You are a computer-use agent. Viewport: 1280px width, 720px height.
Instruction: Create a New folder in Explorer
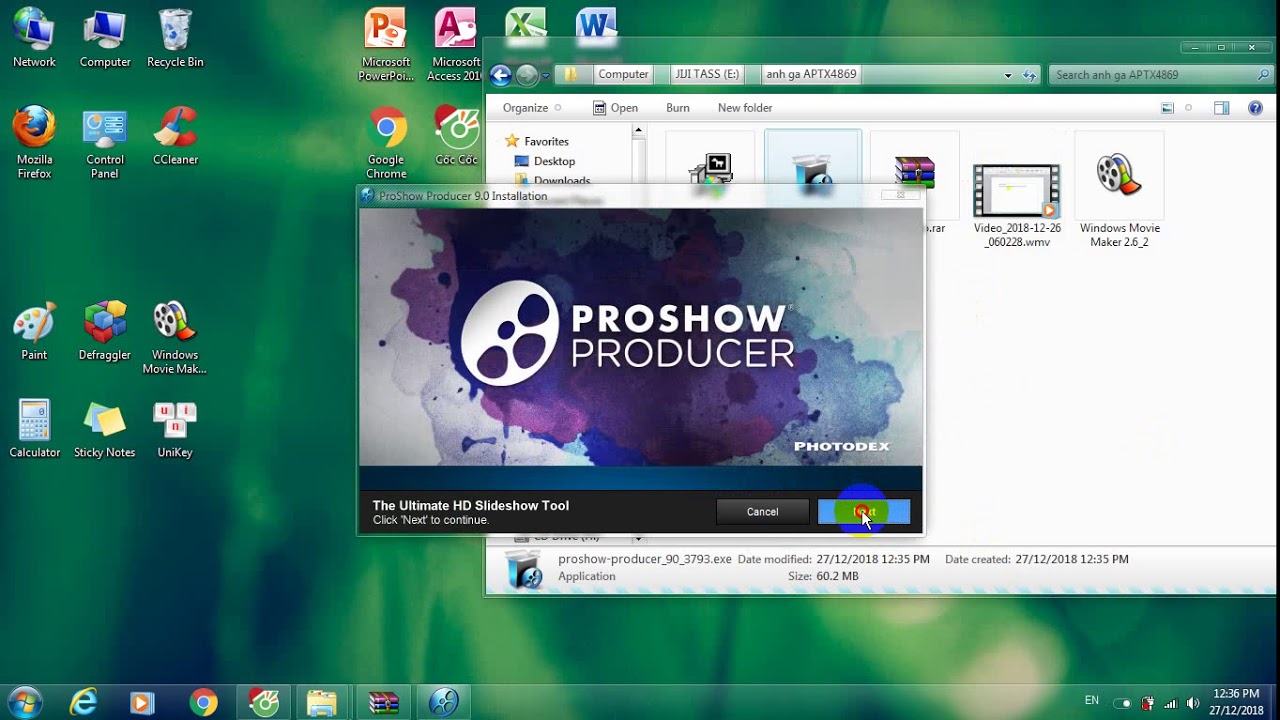tap(745, 108)
